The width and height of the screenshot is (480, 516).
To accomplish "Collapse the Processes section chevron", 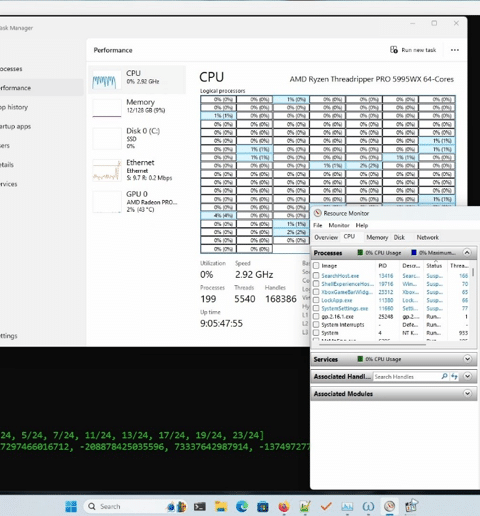I will [x=467, y=253].
